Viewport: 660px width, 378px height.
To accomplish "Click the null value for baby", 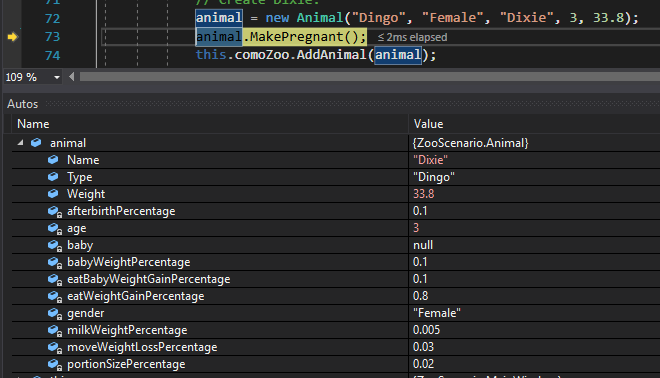I will click(x=423, y=245).
